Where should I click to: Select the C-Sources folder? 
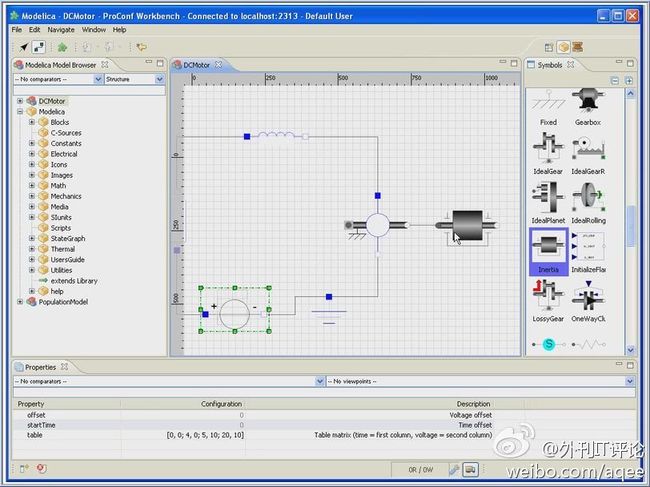[x=66, y=133]
